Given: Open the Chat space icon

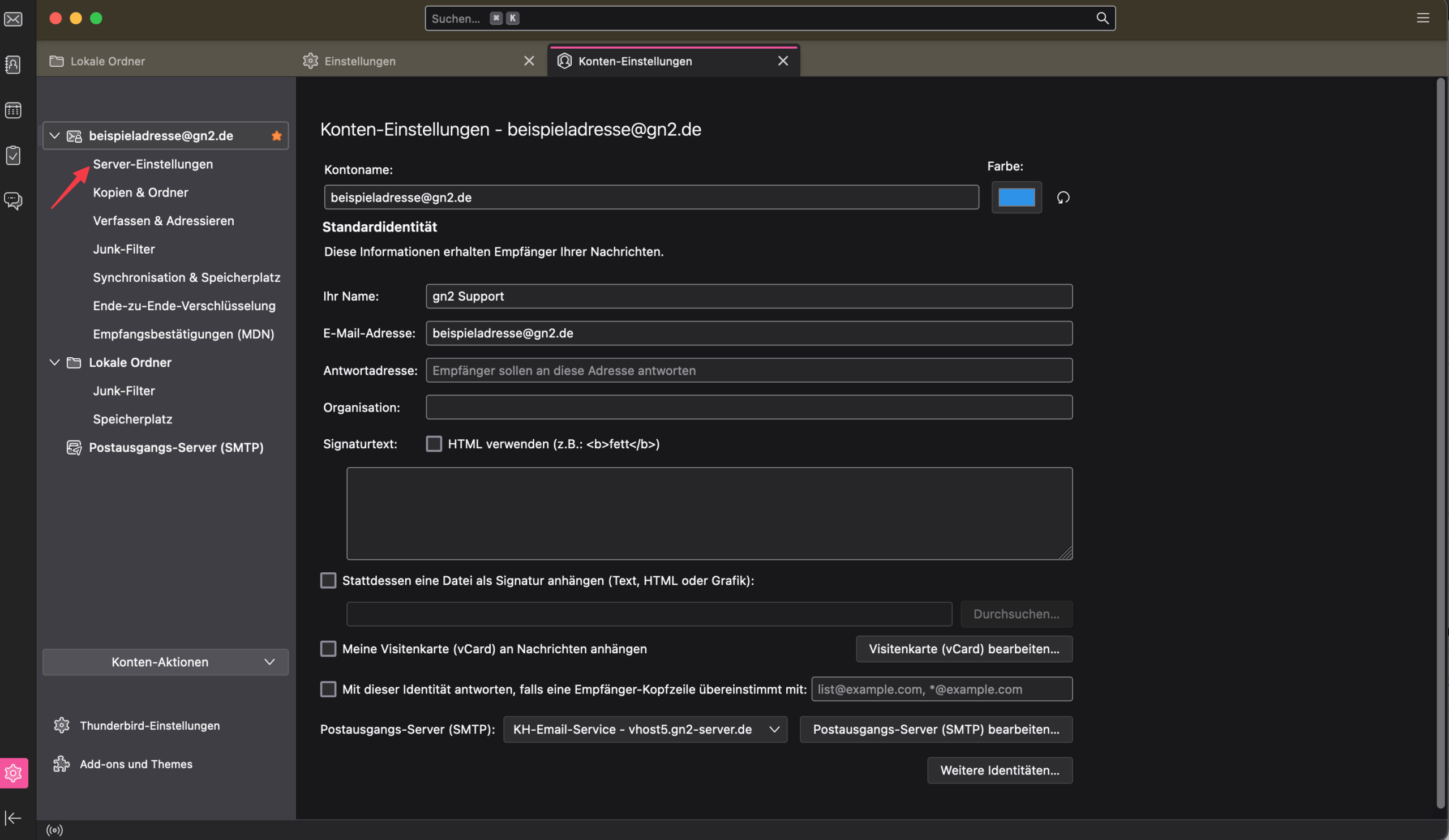Looking at the screenshot, I should [13, 200].
